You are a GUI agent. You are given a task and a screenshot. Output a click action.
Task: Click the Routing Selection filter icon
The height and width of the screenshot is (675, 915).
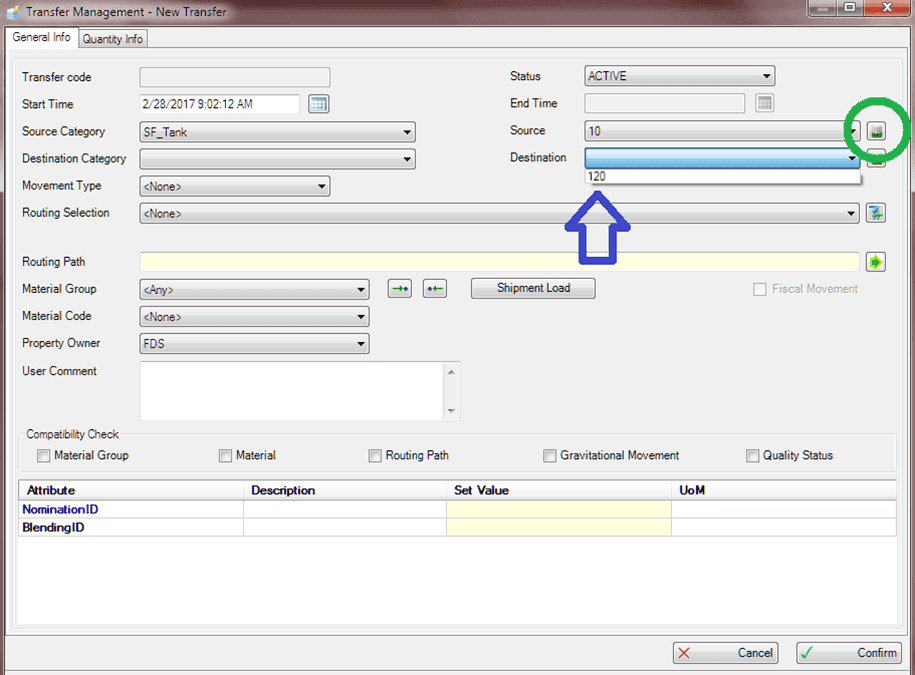click(875, 212)
